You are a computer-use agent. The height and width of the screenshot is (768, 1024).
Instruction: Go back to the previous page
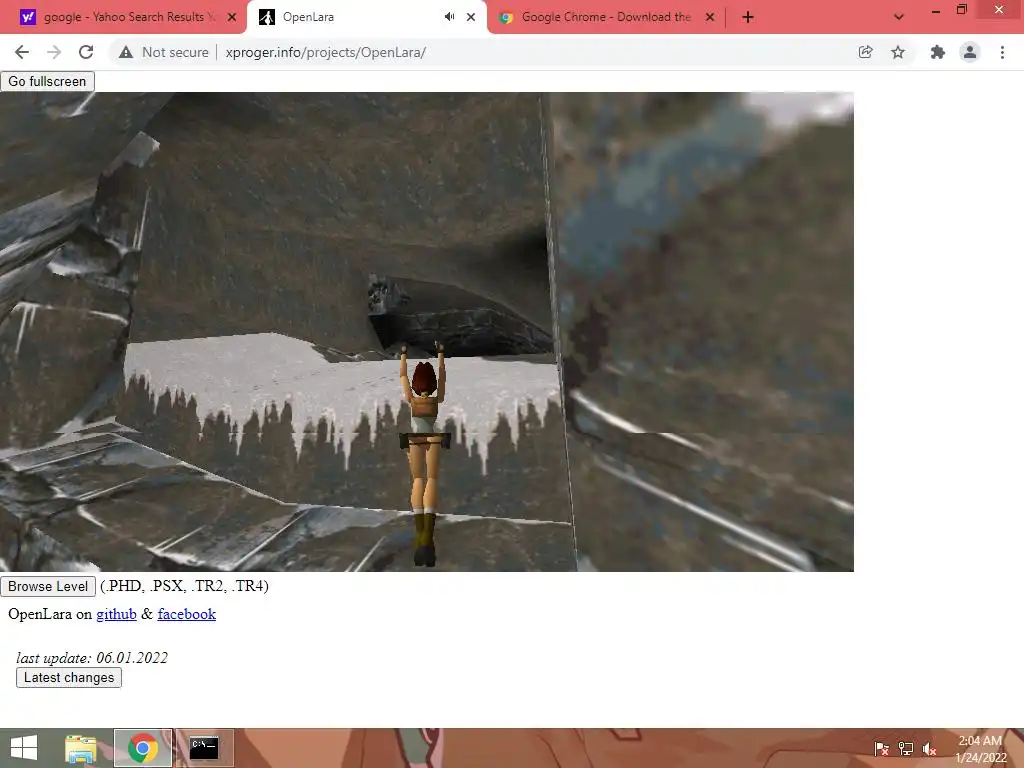22,52
